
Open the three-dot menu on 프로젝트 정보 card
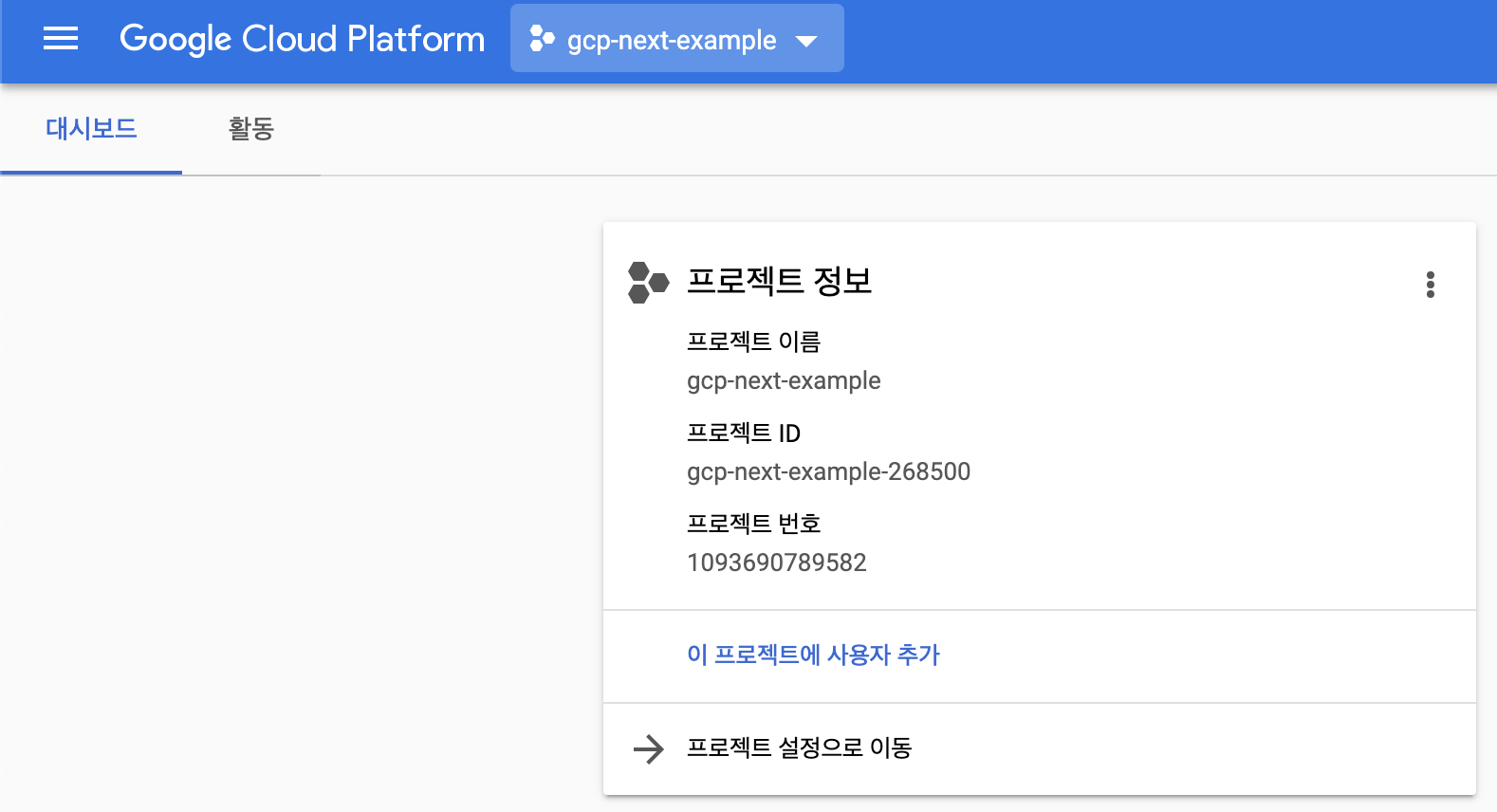[x=1431, y=285]
